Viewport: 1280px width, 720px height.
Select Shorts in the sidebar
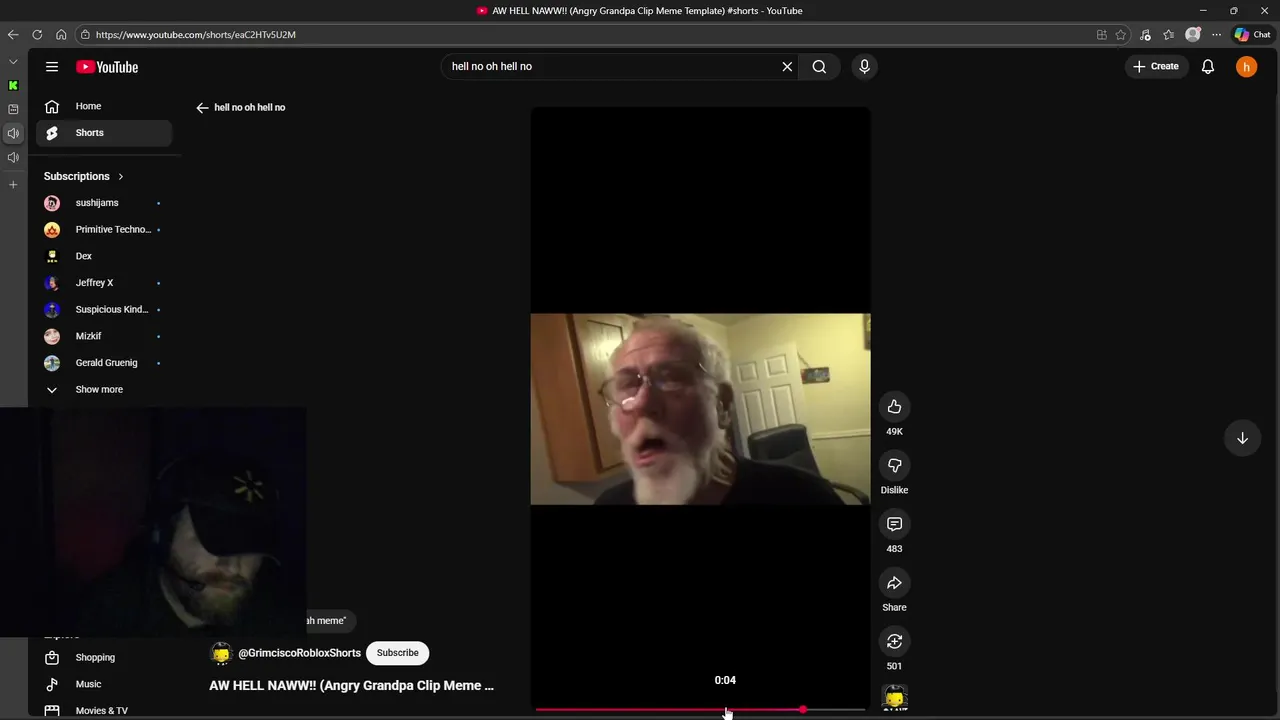pos(104,133)
